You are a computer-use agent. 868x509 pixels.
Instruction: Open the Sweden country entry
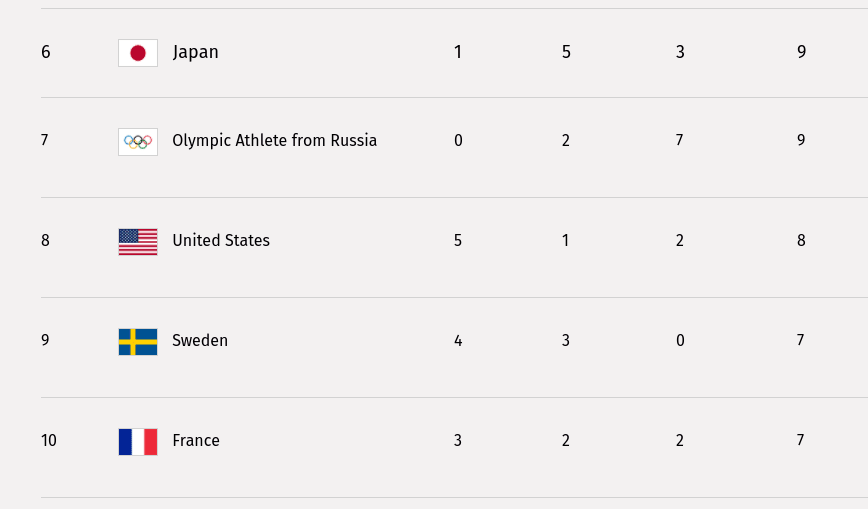point(200,341)
